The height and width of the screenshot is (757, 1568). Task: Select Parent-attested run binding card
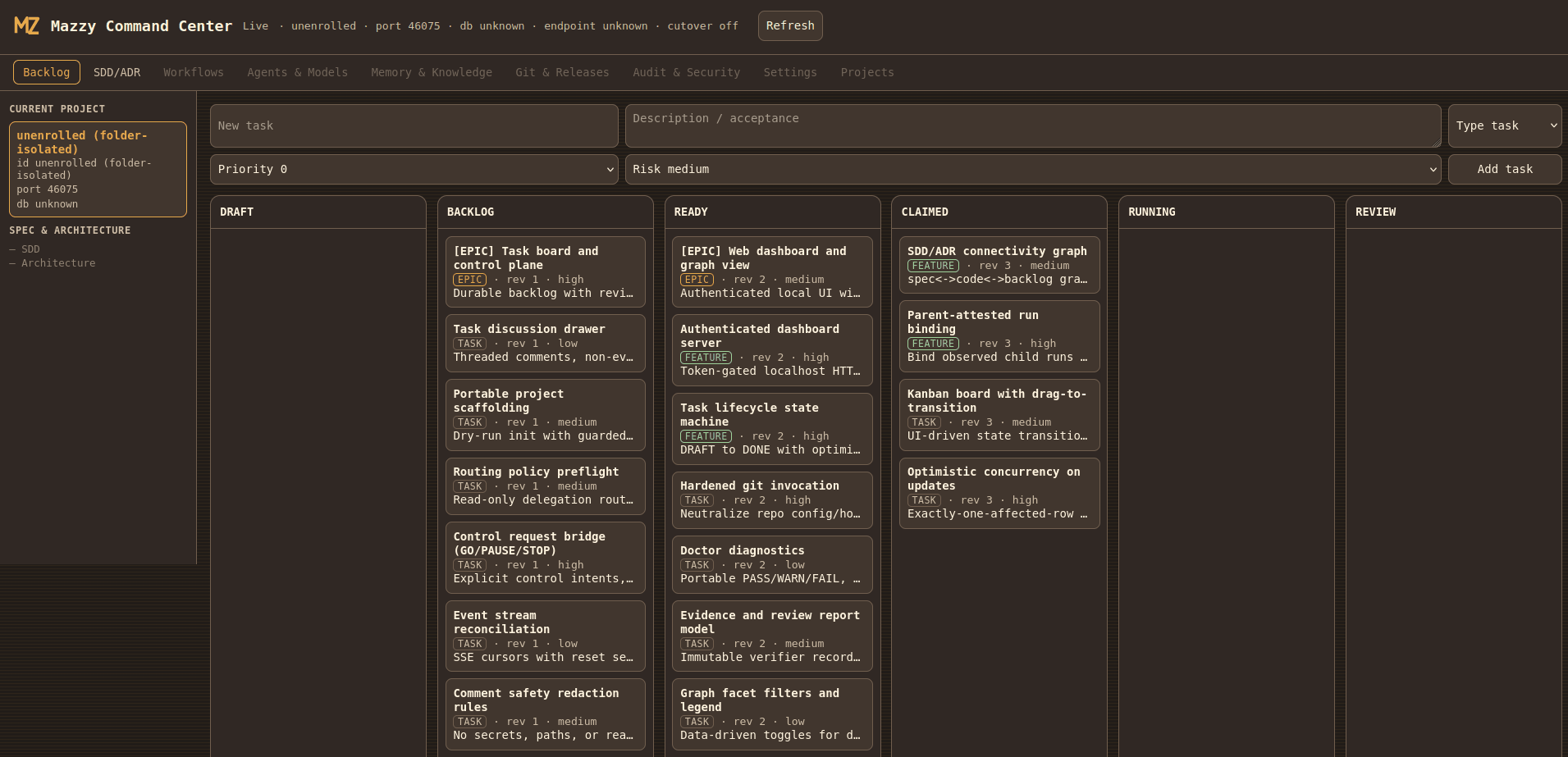tap(999, 336)
